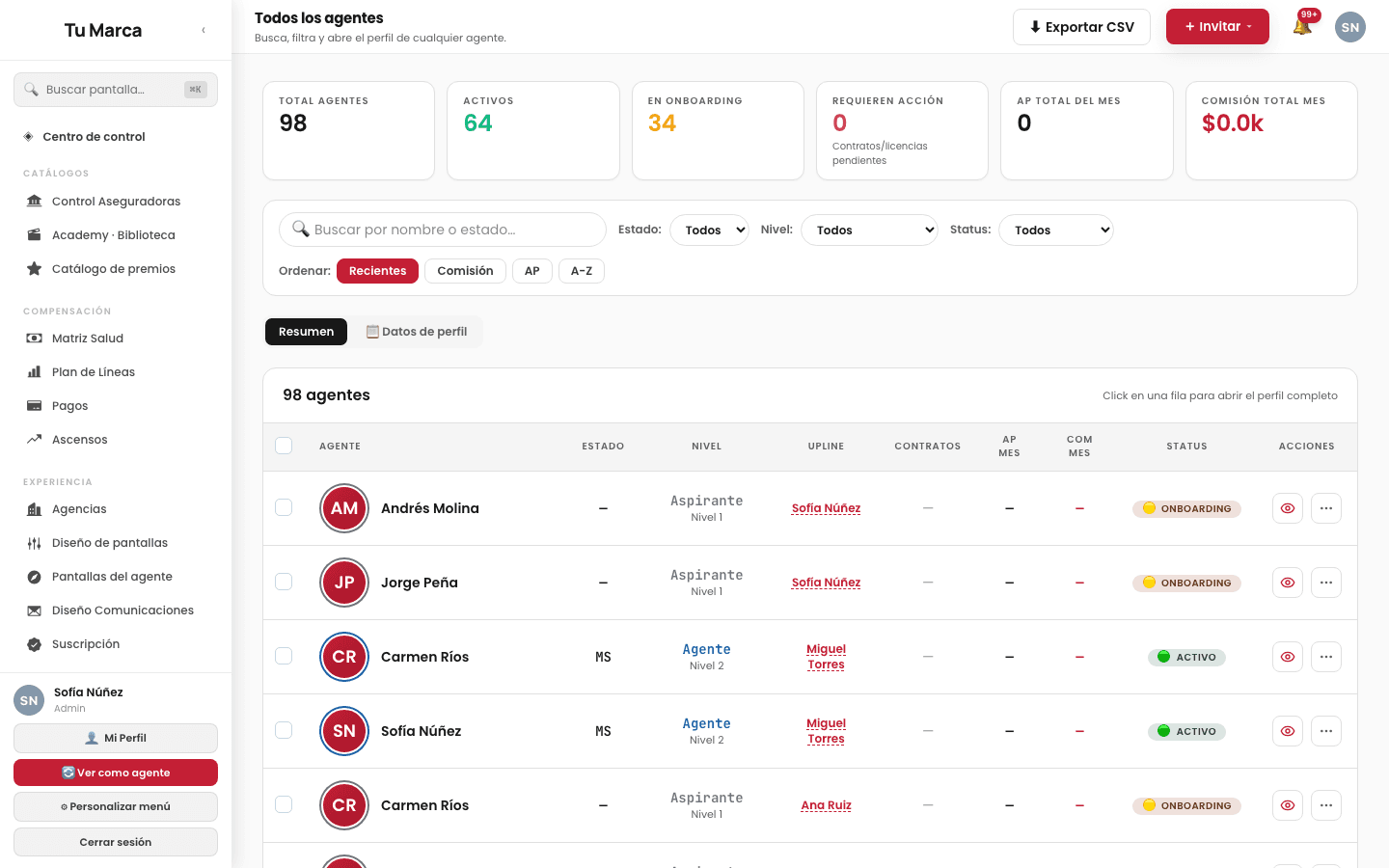The image size is (1389, 868).
Task: Open Diseño de pantallas
Action: [116, 543]
